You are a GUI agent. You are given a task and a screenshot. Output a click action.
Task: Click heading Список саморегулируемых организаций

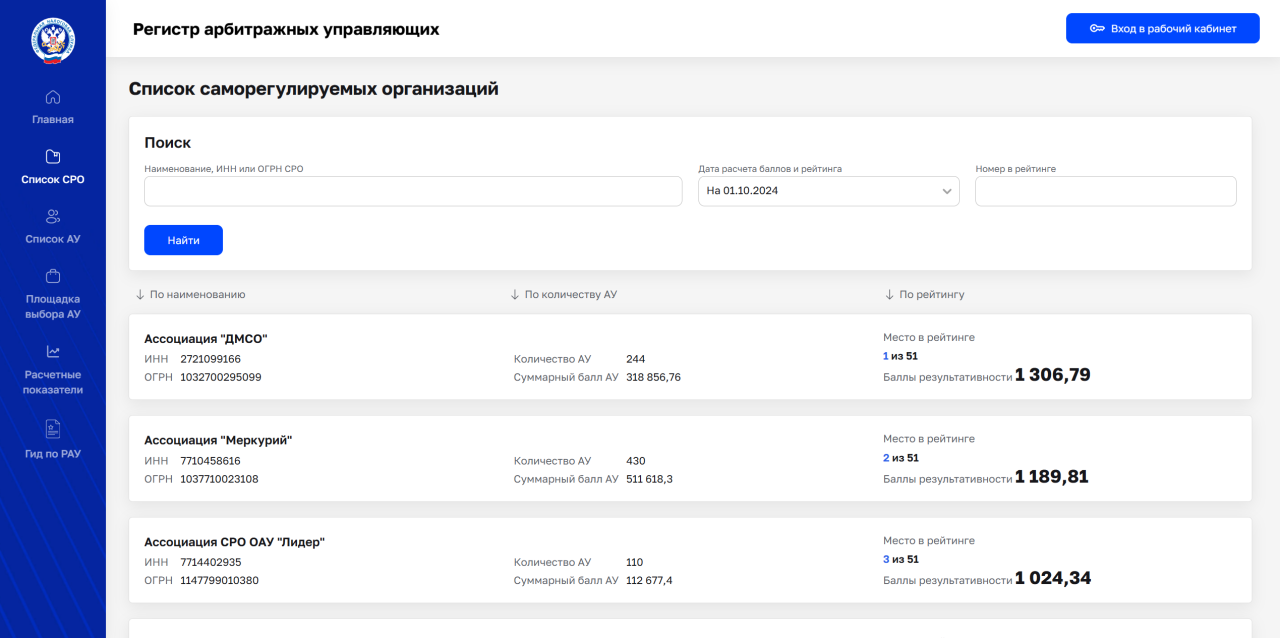point(314,89)
